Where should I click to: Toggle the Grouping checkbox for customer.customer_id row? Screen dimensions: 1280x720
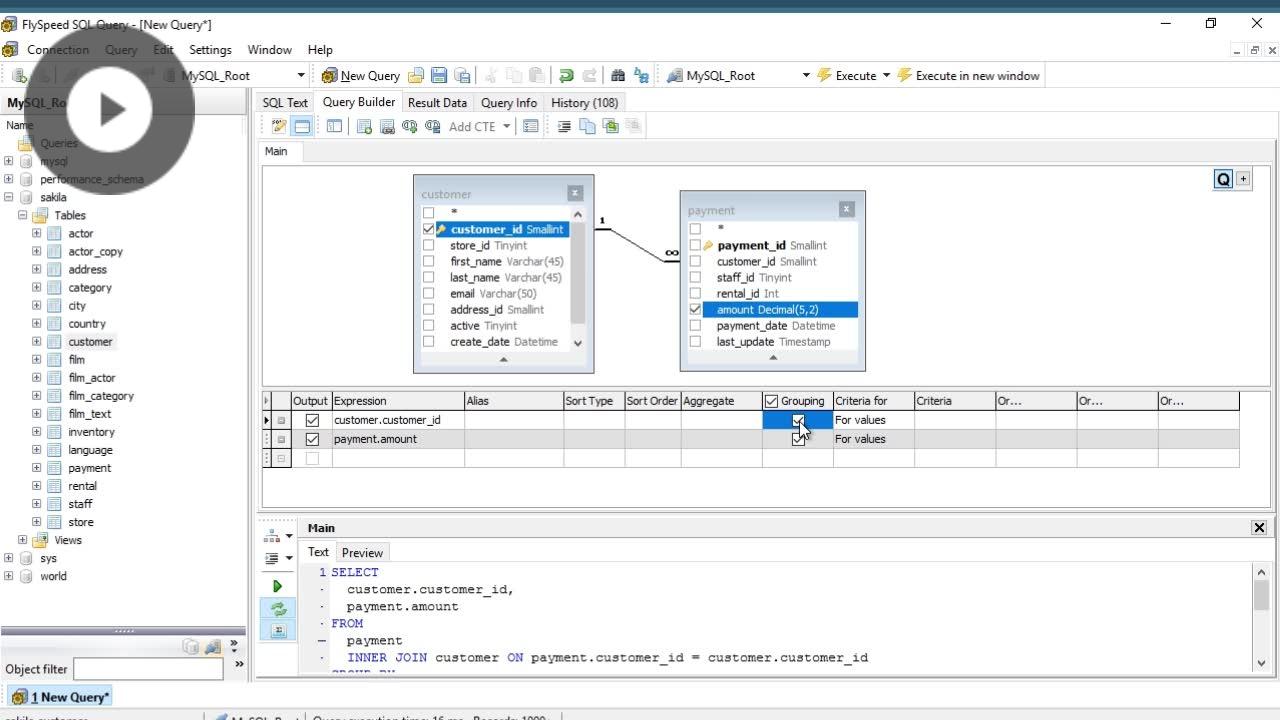pyautogui.click(x=798, y=420)
